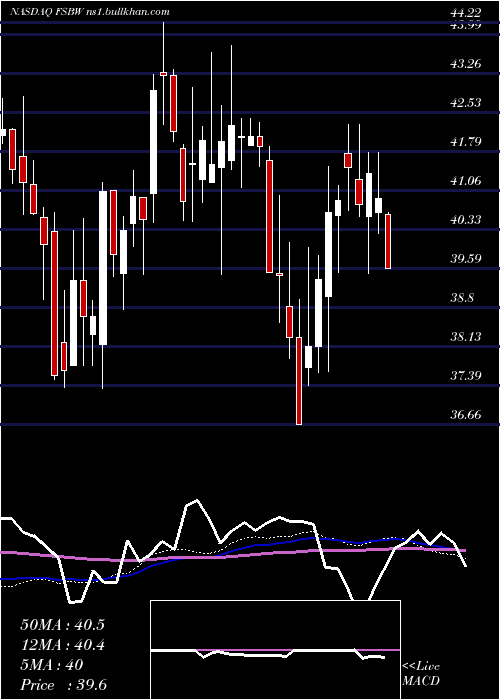Select the 36.66 price axis label

click(465, 414)
